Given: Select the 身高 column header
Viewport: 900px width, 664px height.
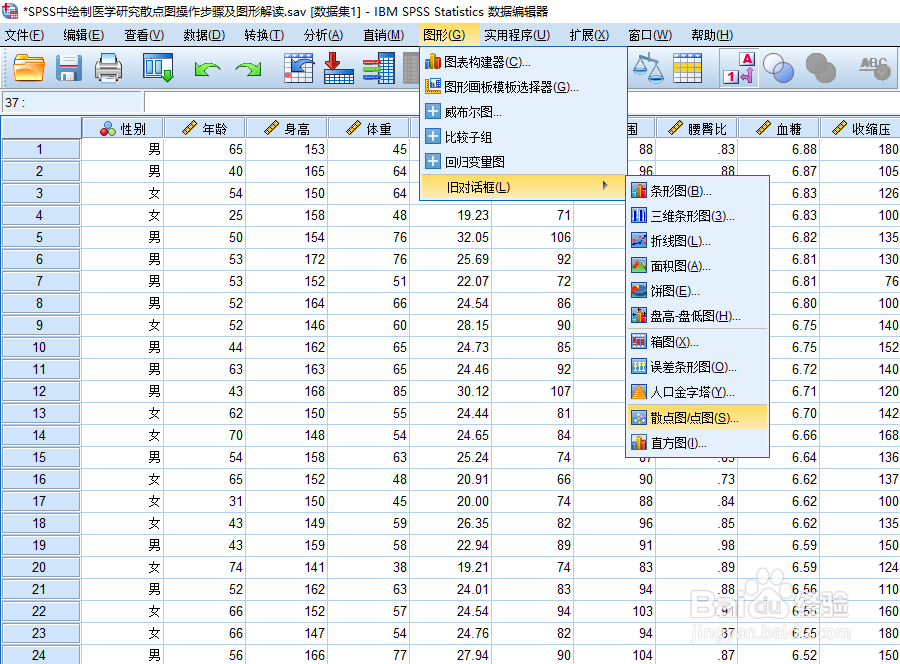Looking at the screenshot, I should 287,129.
